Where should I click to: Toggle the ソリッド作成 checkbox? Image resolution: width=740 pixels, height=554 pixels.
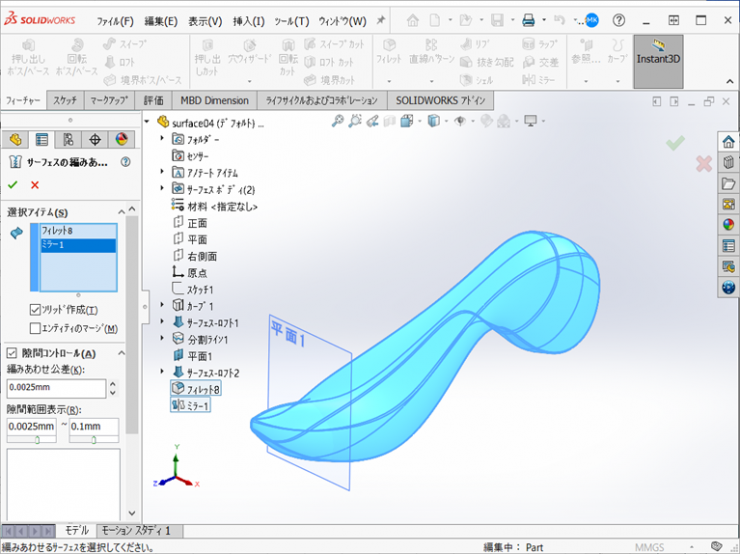(x=35, y=310)
